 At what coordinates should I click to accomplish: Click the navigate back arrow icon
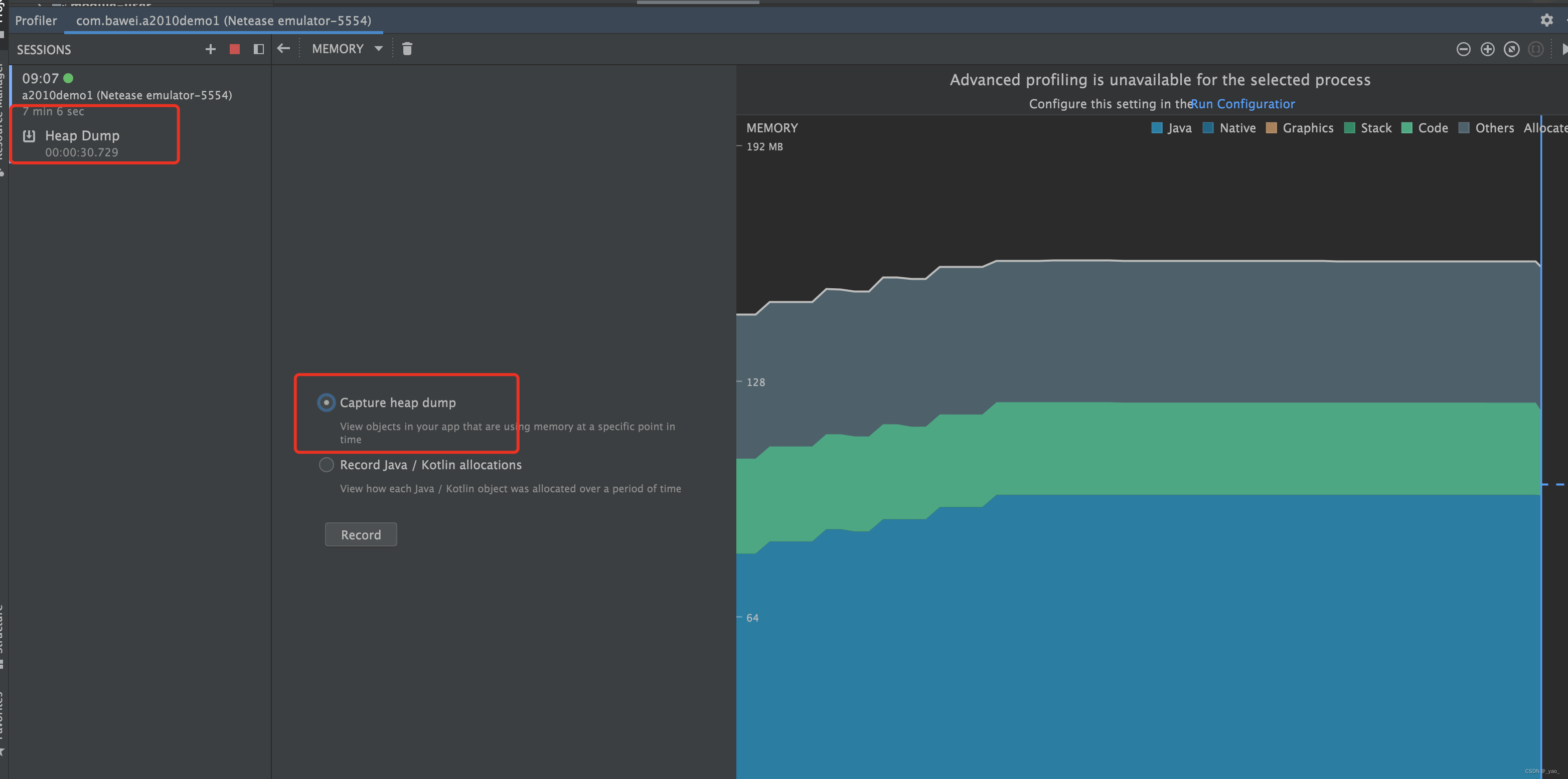[283, 48]
